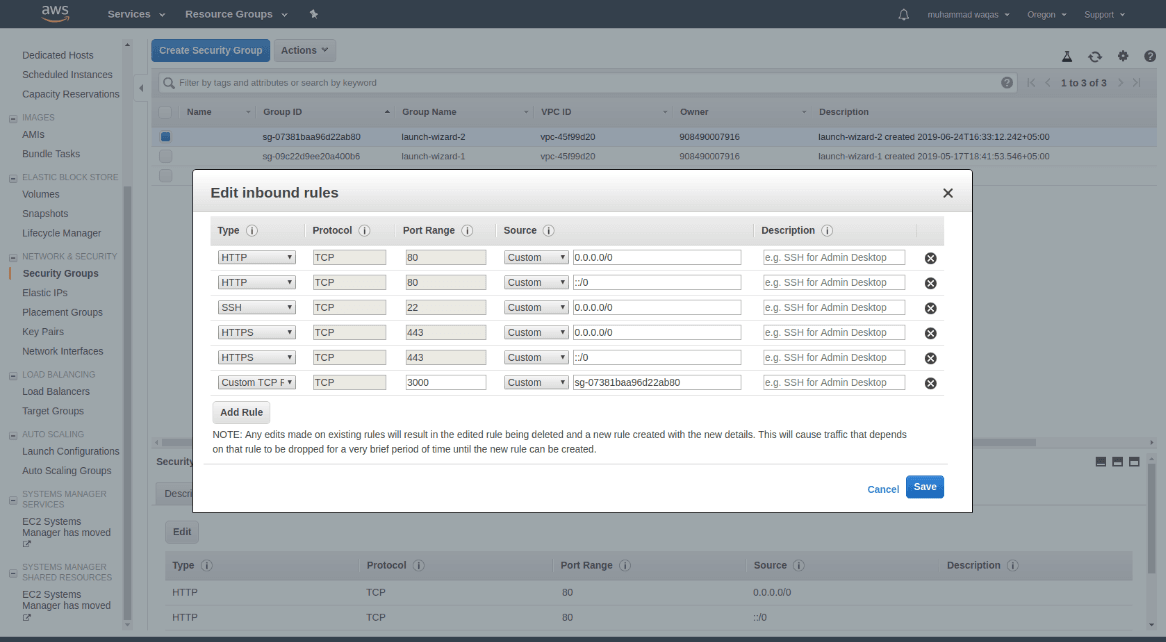Image resolution: width=1166 pixels, height=642 pixels.
Task: Toggle the select-all checkbox in table header
Action: tap(165, 111)
